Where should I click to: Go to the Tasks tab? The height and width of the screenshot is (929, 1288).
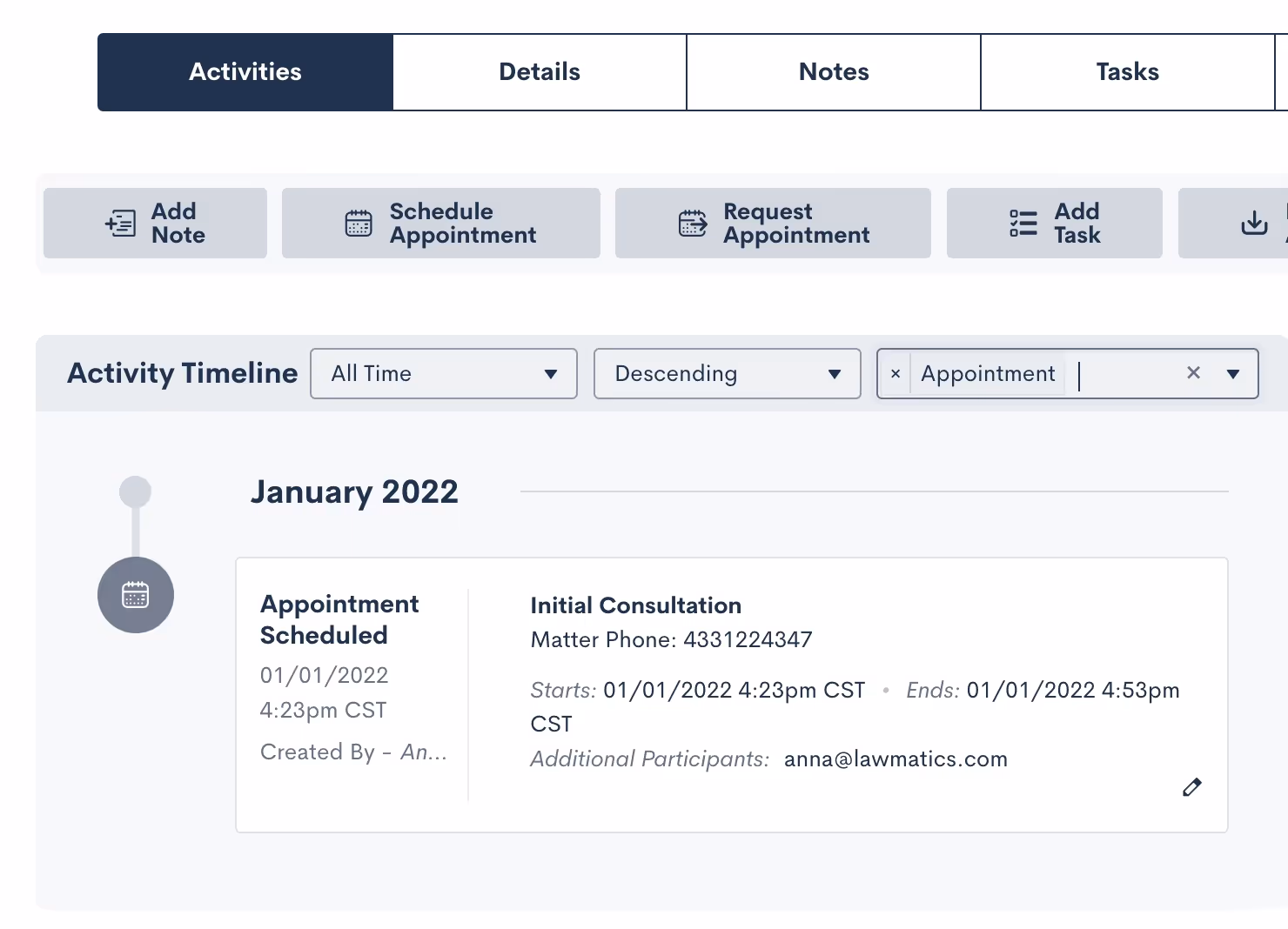1127,72
